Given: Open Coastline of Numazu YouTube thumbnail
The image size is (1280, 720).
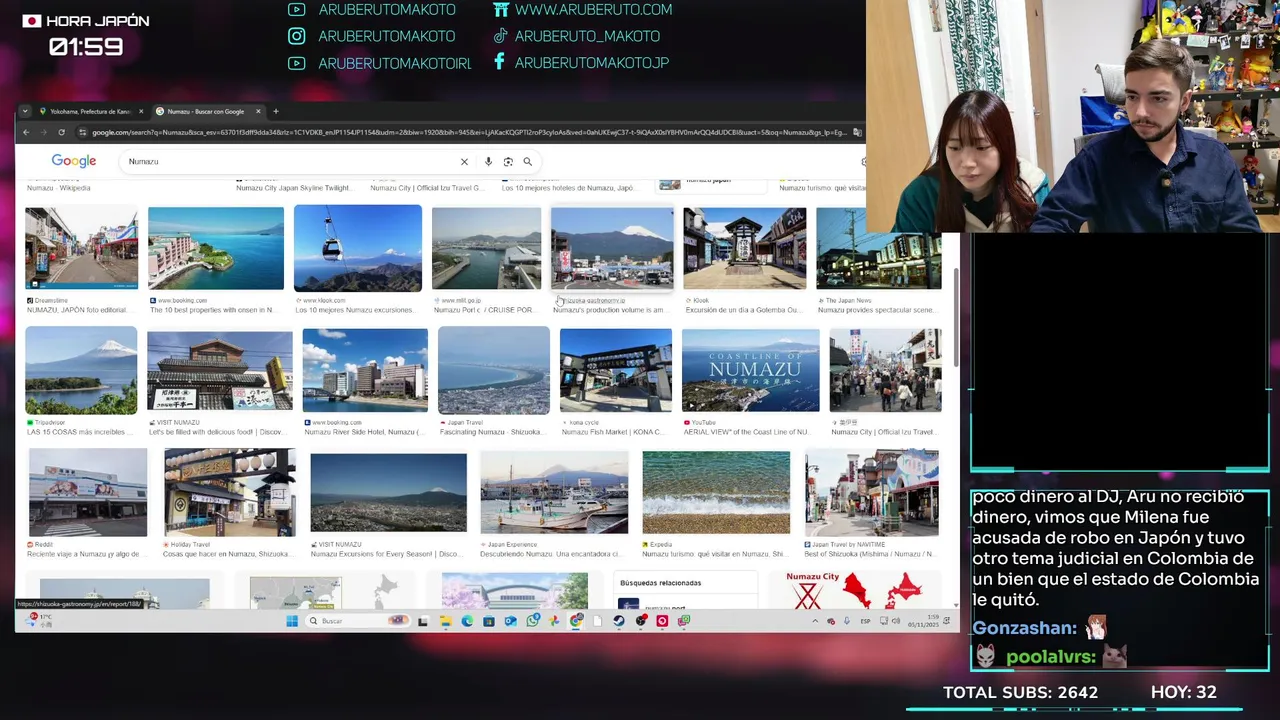Looking at the screenshot, I should pyautogui.click(x=751, y=370).
